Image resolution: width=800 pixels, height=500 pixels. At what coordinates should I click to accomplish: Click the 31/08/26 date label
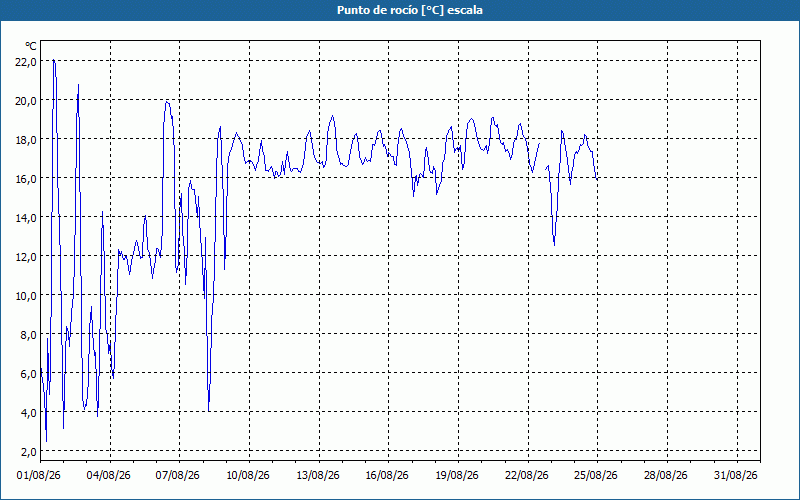click(736, 475)
